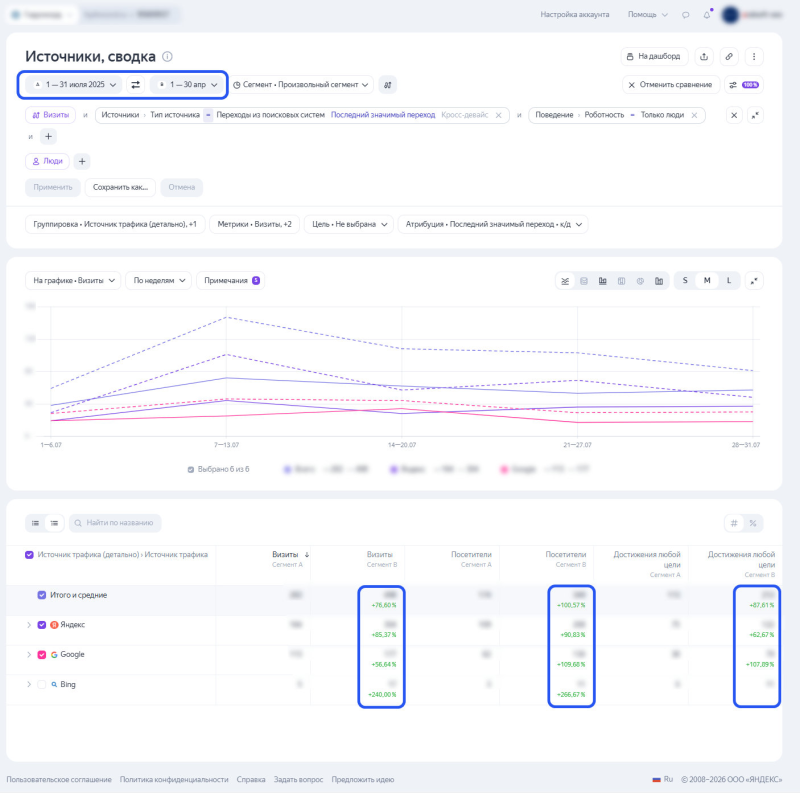Select the pie chart type icon

click(x=640, y=281)
